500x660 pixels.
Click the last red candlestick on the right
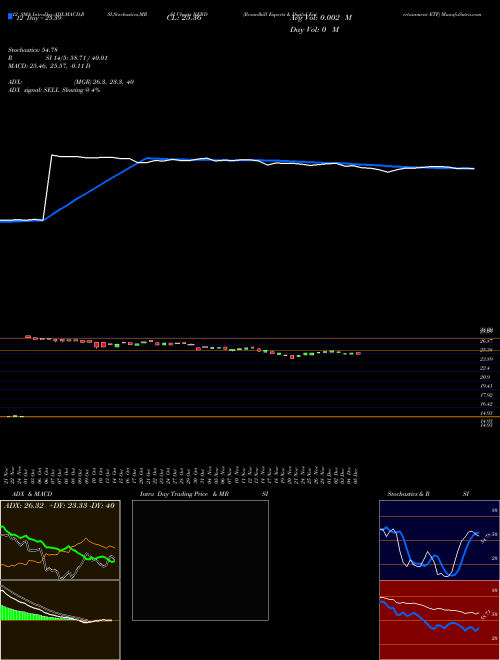pos(358,354)
